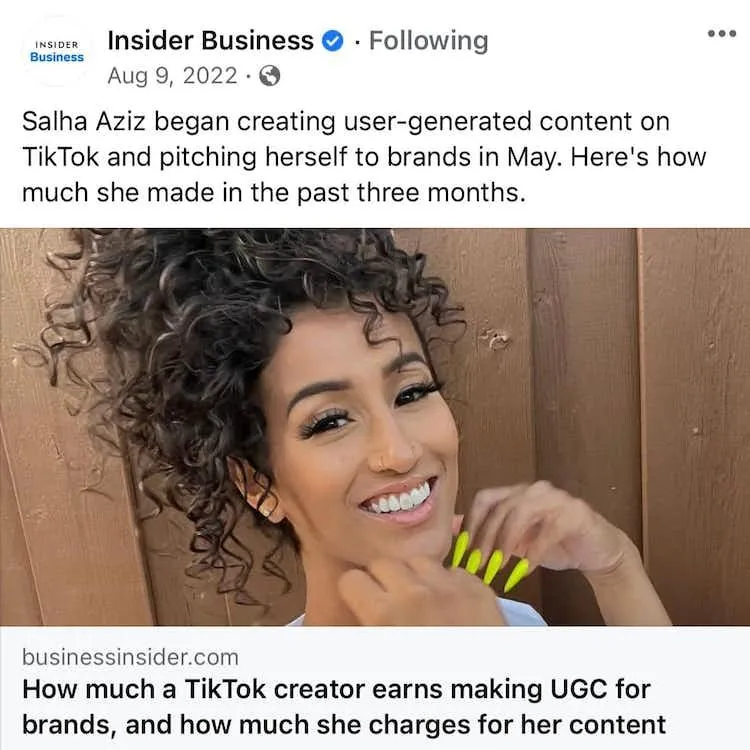Click the "INSIDER" text in avatar logo
Viewport: 750px width, 750px height.
57,44
